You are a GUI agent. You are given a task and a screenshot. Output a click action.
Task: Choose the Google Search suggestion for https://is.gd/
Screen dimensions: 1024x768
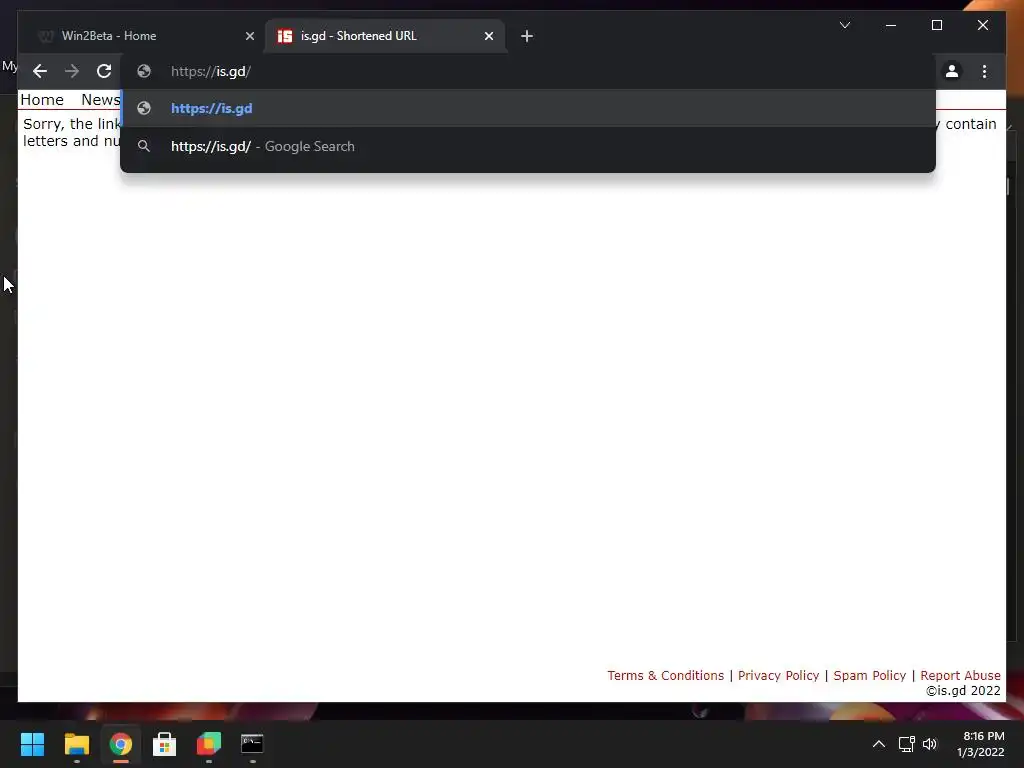[528, 146]
